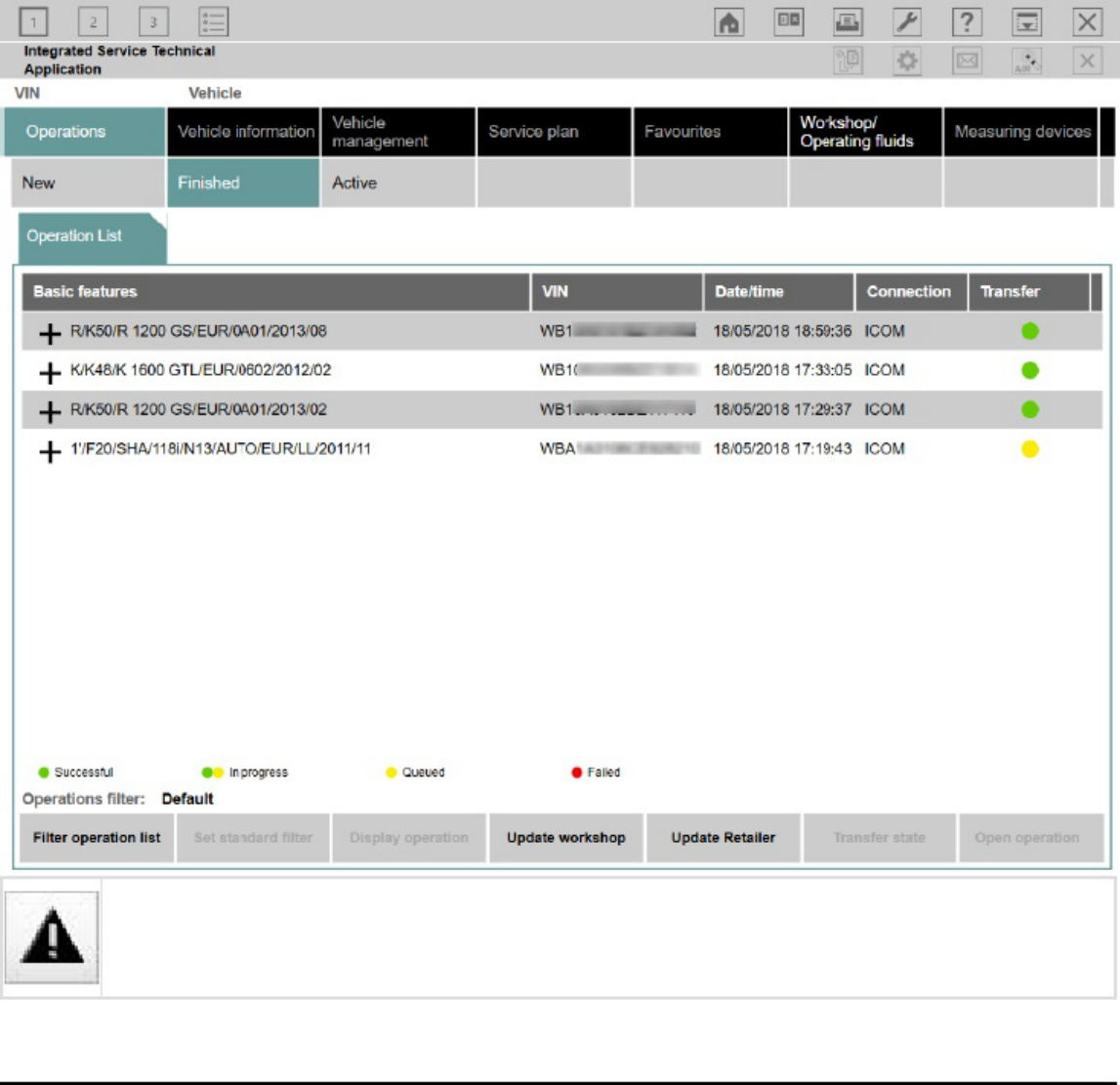Sort by Basic features column header

[x=275, y=292]
